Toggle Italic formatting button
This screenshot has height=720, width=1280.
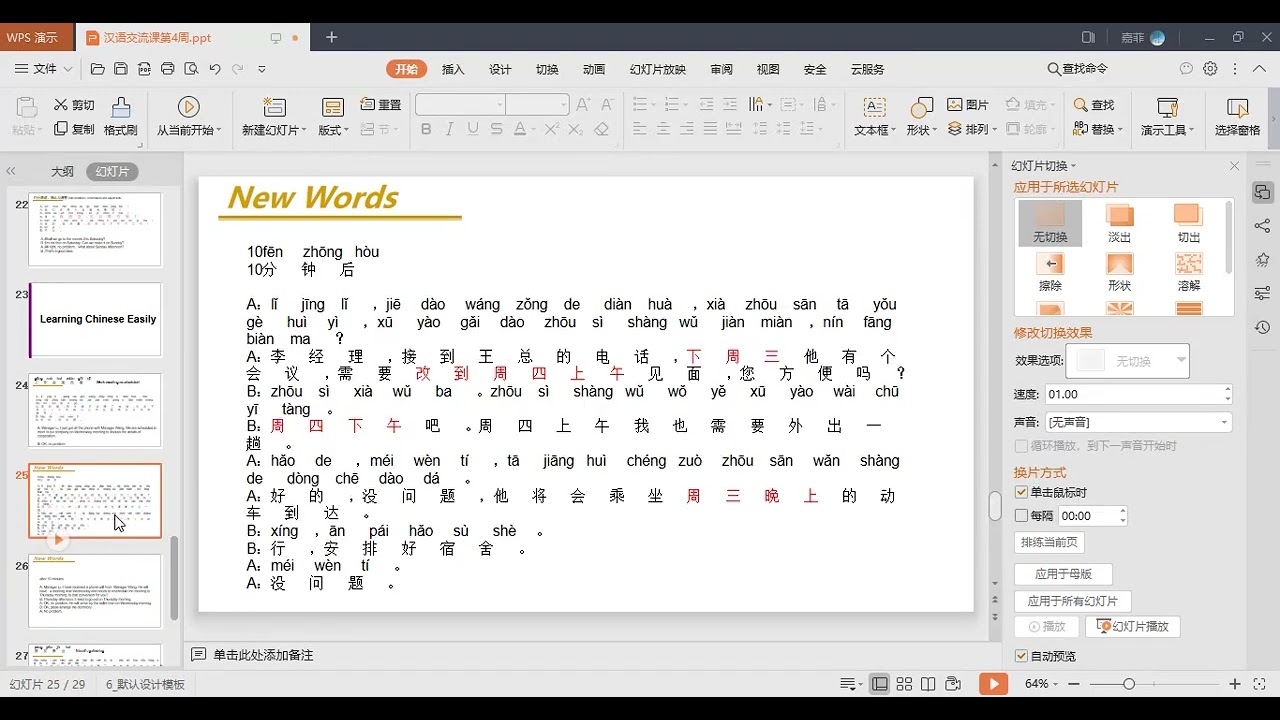point(449,129)
